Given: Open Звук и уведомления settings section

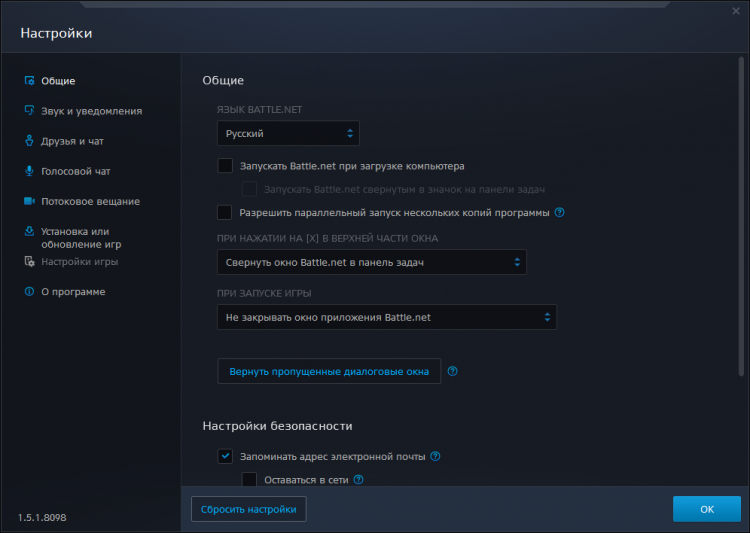Looking at the screenshot, I should (91, 111).
